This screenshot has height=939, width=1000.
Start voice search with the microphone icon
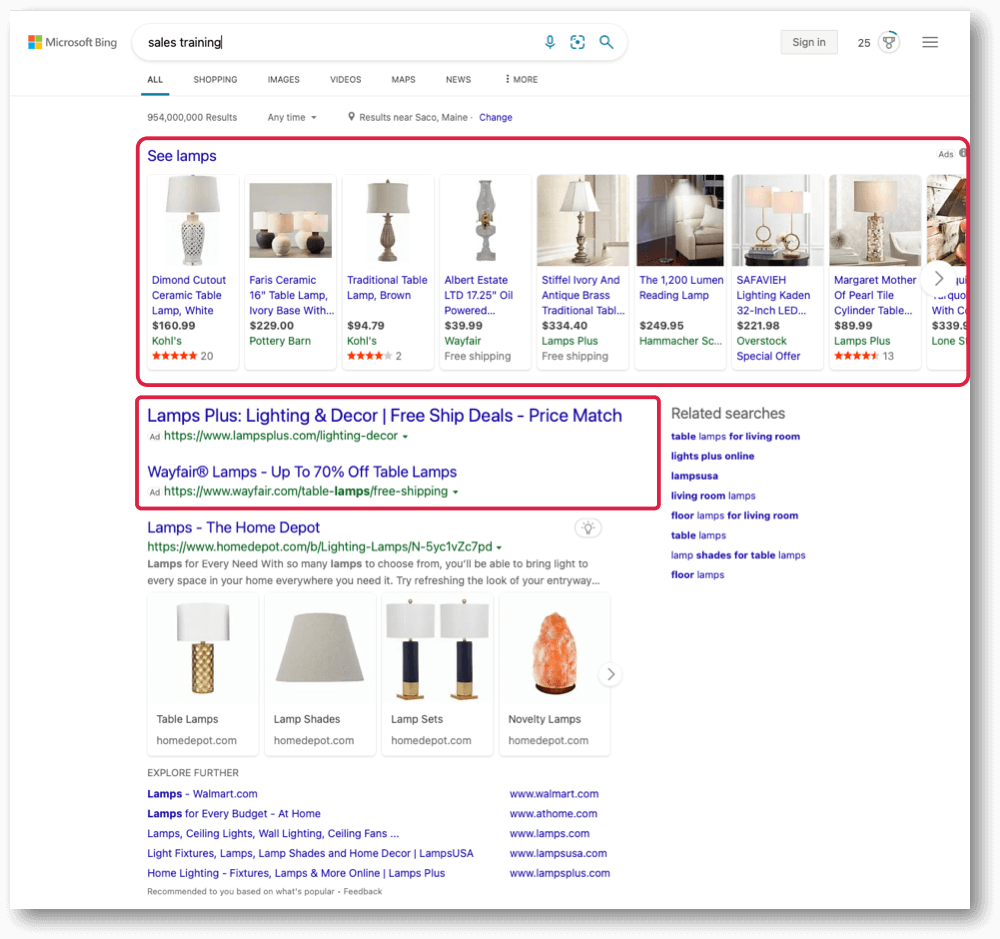[550, 42]
